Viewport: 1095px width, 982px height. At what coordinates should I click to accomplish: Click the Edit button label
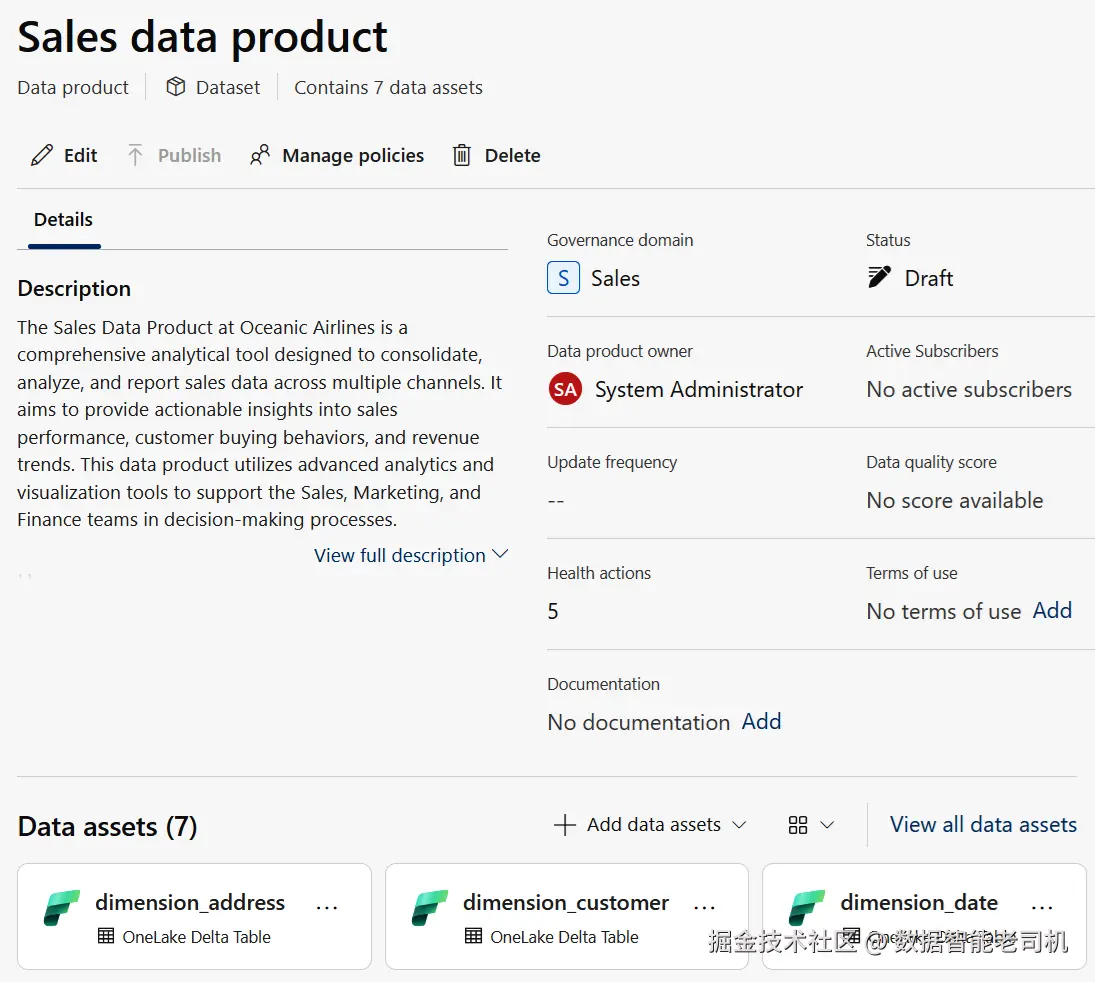[x=80, y=155]
